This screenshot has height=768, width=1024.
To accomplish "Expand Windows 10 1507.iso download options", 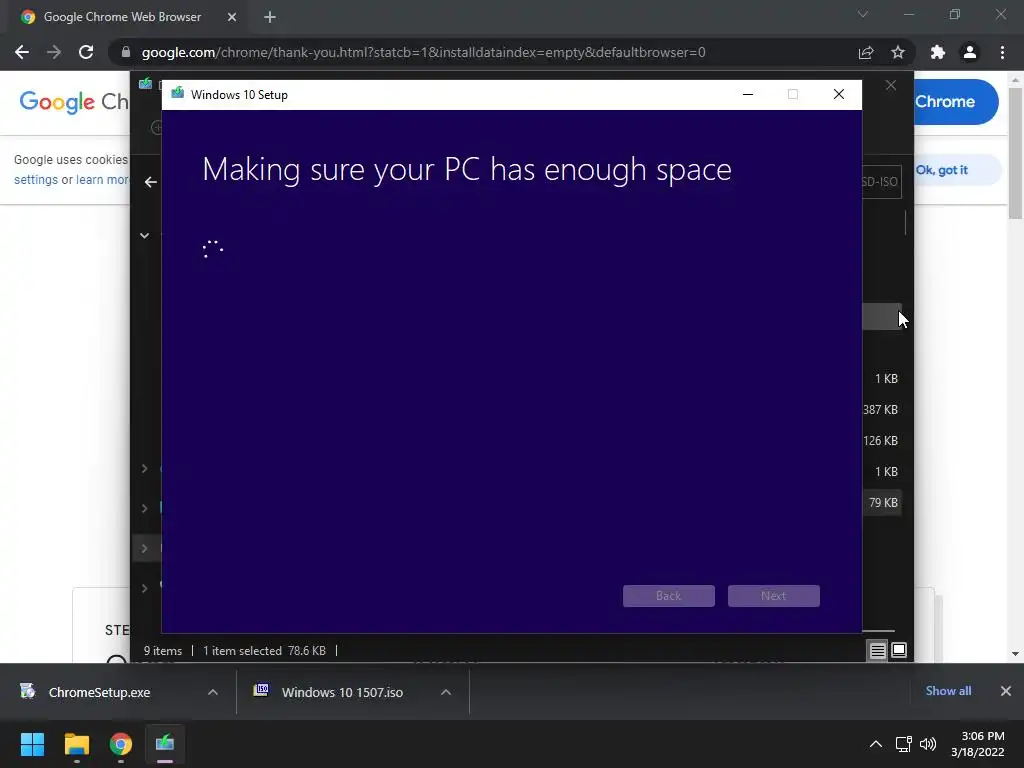I will point(446,692).
